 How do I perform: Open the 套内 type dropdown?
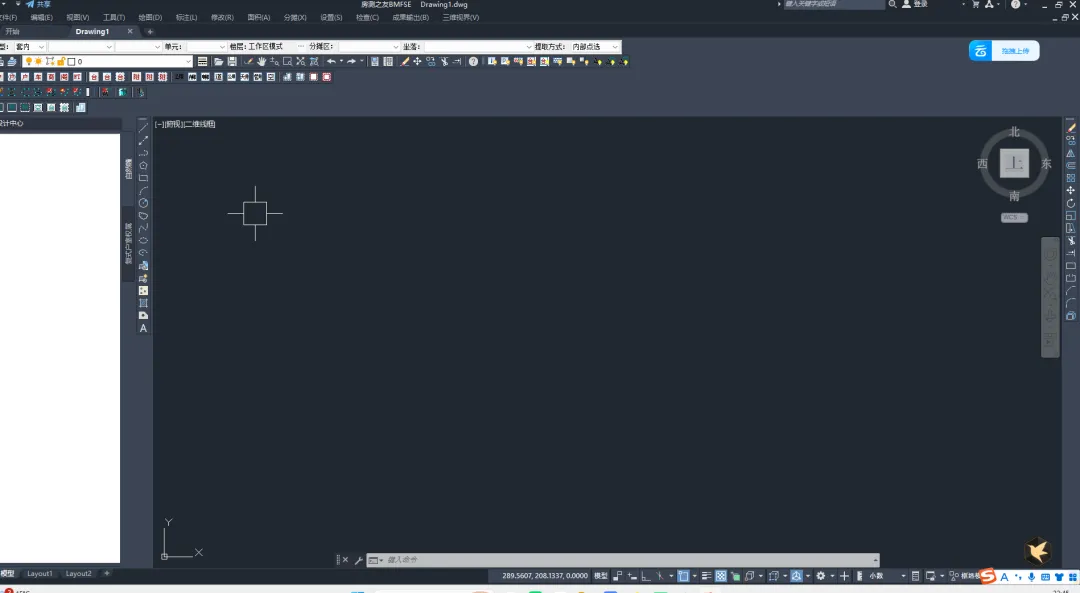click(x=30, y=47)
